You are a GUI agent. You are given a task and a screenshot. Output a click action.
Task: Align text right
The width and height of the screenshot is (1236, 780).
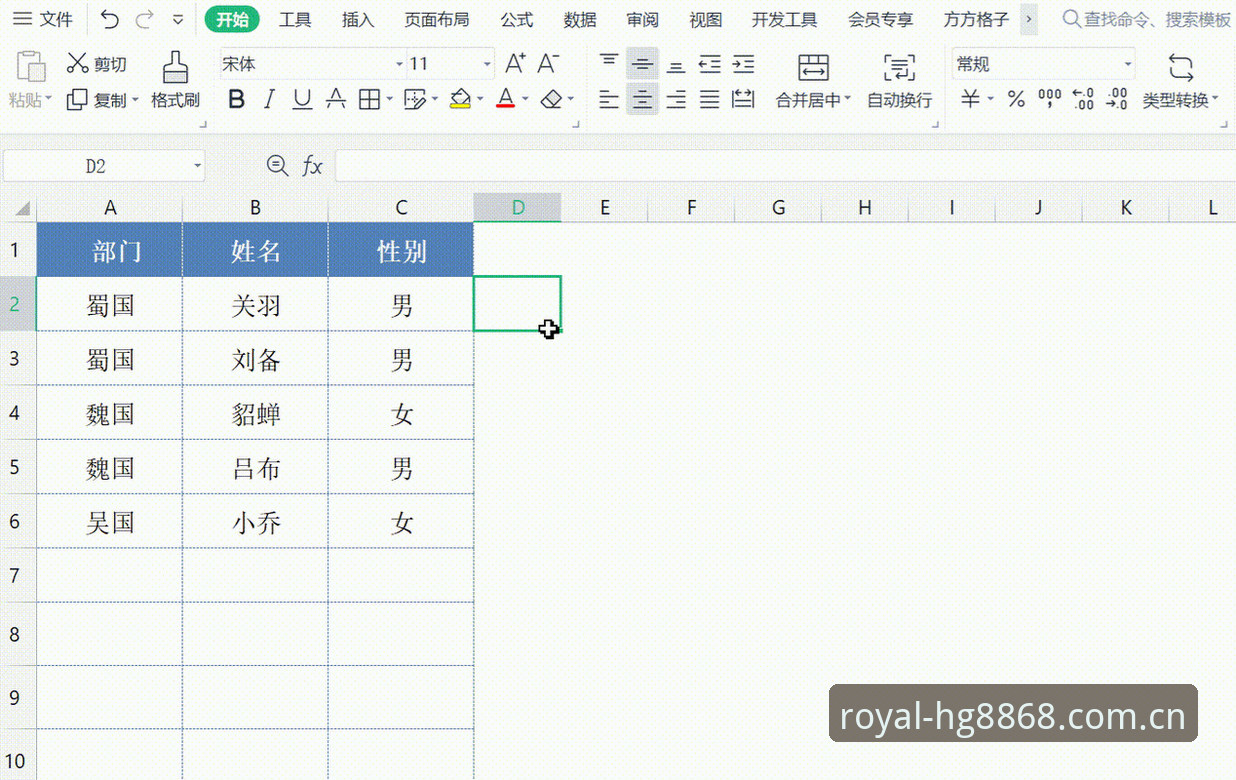tap(676, 99)
